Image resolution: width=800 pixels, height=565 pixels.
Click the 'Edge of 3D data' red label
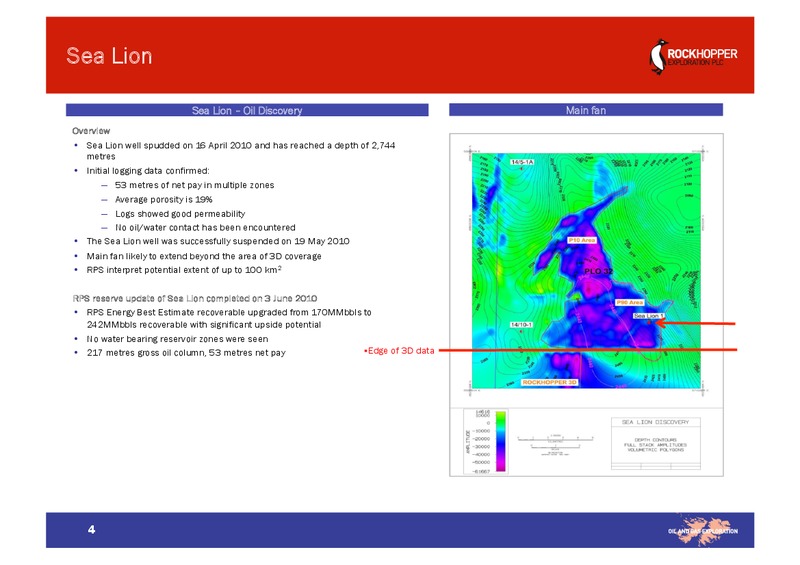399,350
